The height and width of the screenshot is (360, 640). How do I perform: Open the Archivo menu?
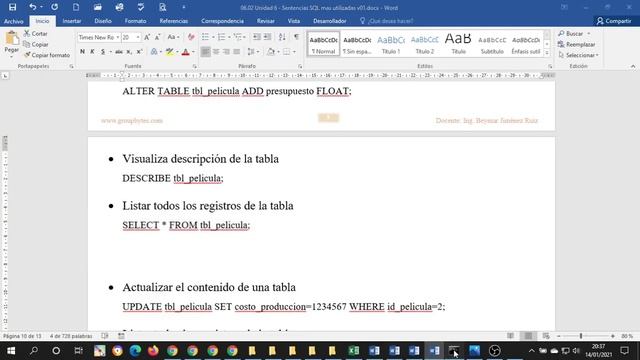pyautogui.click(x=13, y=21)
